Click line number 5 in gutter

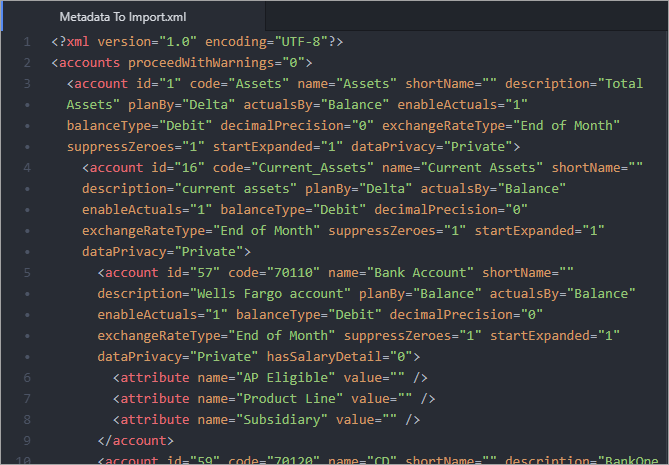pyautogui.click(x=27, y=273)
